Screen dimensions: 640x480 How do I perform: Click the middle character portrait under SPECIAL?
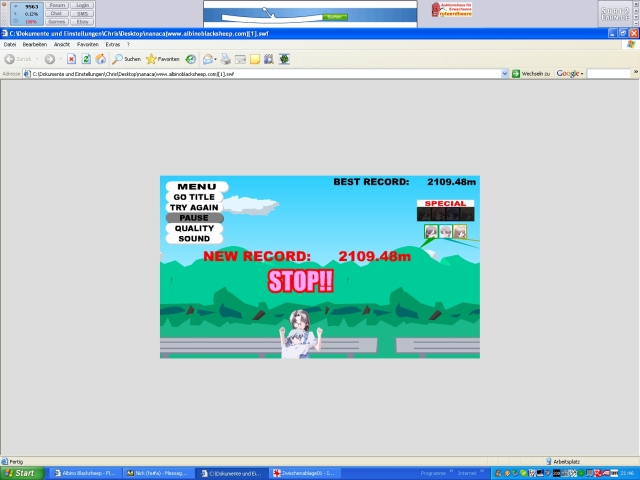pos(445,231)
